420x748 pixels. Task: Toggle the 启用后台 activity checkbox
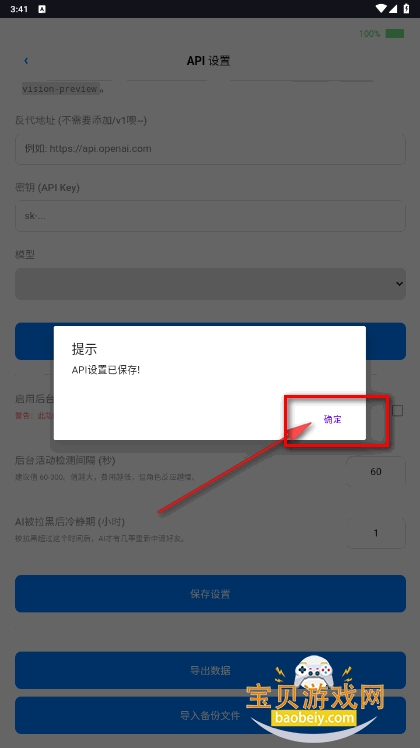point(397,410)
